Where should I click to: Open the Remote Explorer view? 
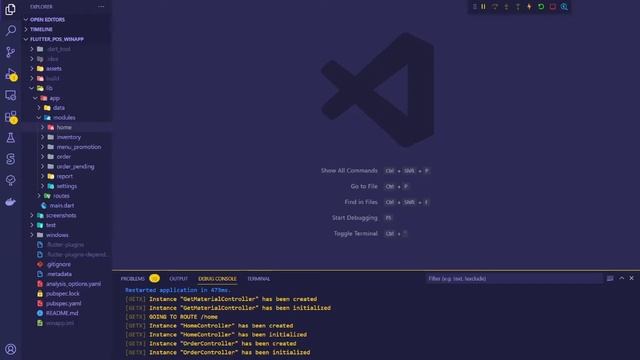click(11, 95)
